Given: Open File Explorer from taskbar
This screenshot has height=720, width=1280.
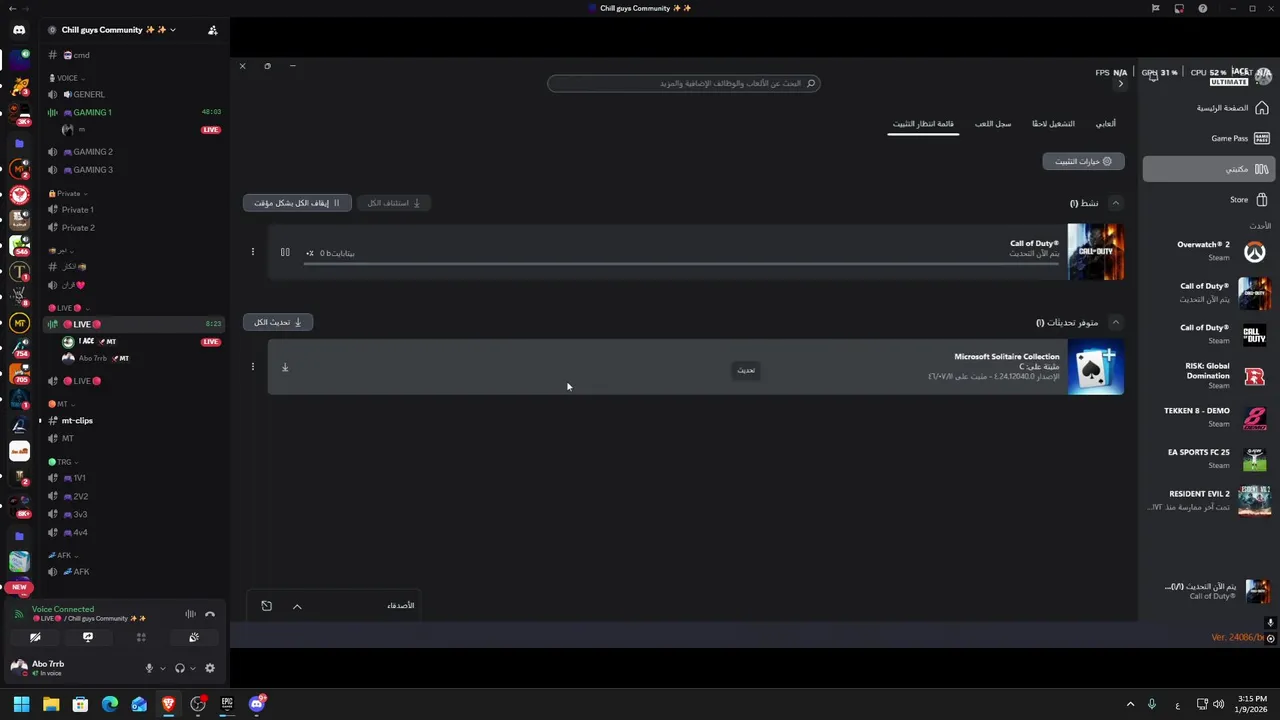Looking at the screenshot, I should click(51, 704).
